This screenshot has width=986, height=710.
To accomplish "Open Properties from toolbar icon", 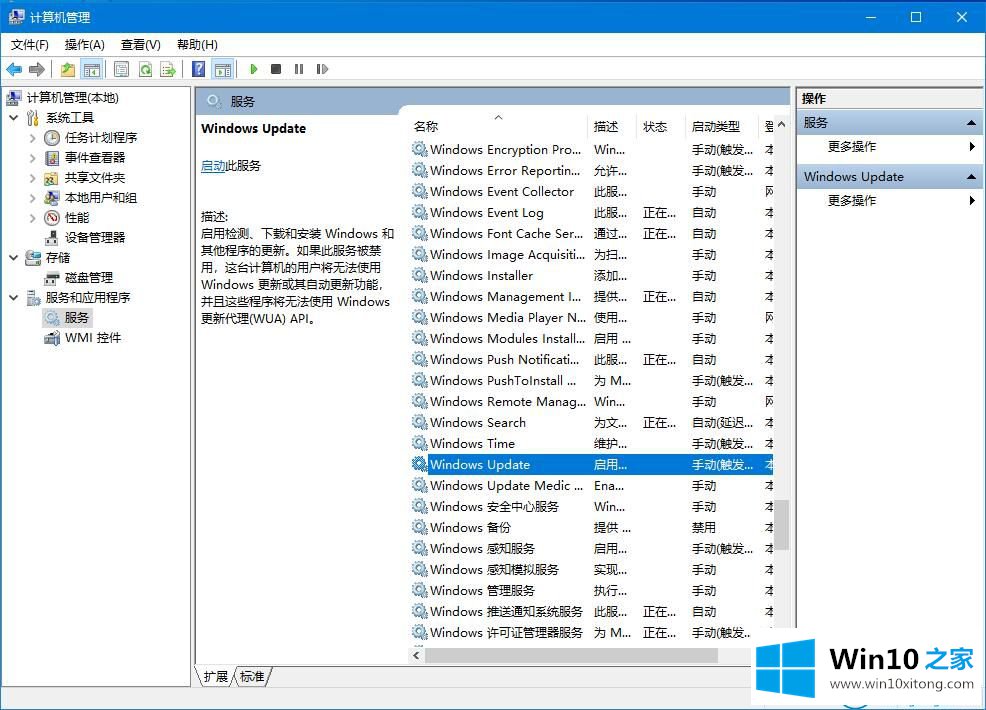I will click(x=121, y=69).
